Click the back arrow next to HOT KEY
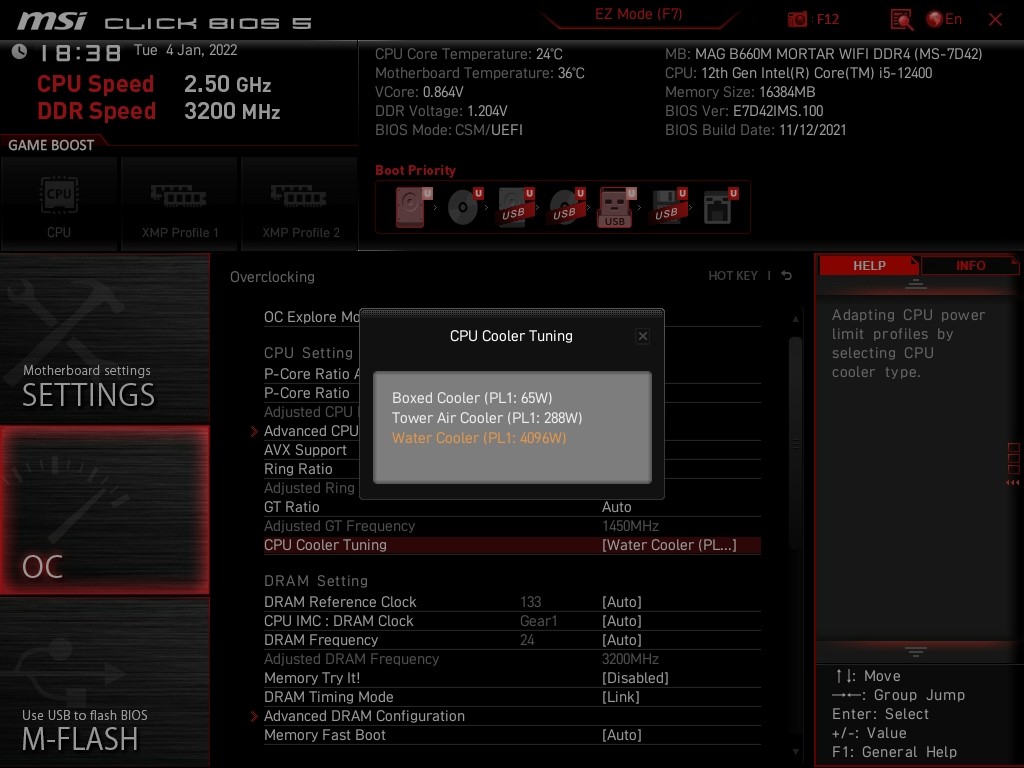This screenshot has height=768, width=1024. tap(786, 276)
